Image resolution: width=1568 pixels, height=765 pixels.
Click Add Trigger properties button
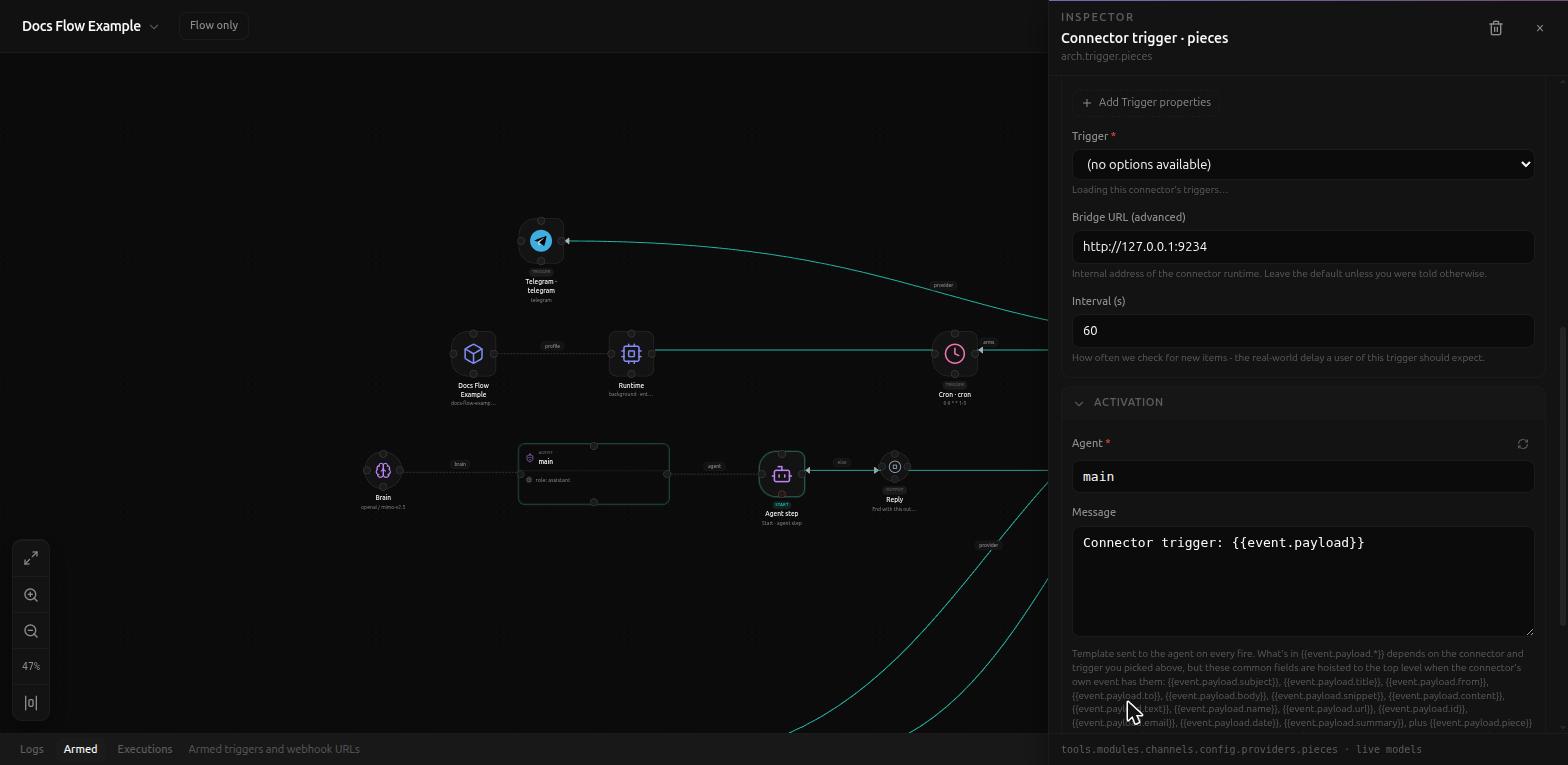pos(1146,102)
